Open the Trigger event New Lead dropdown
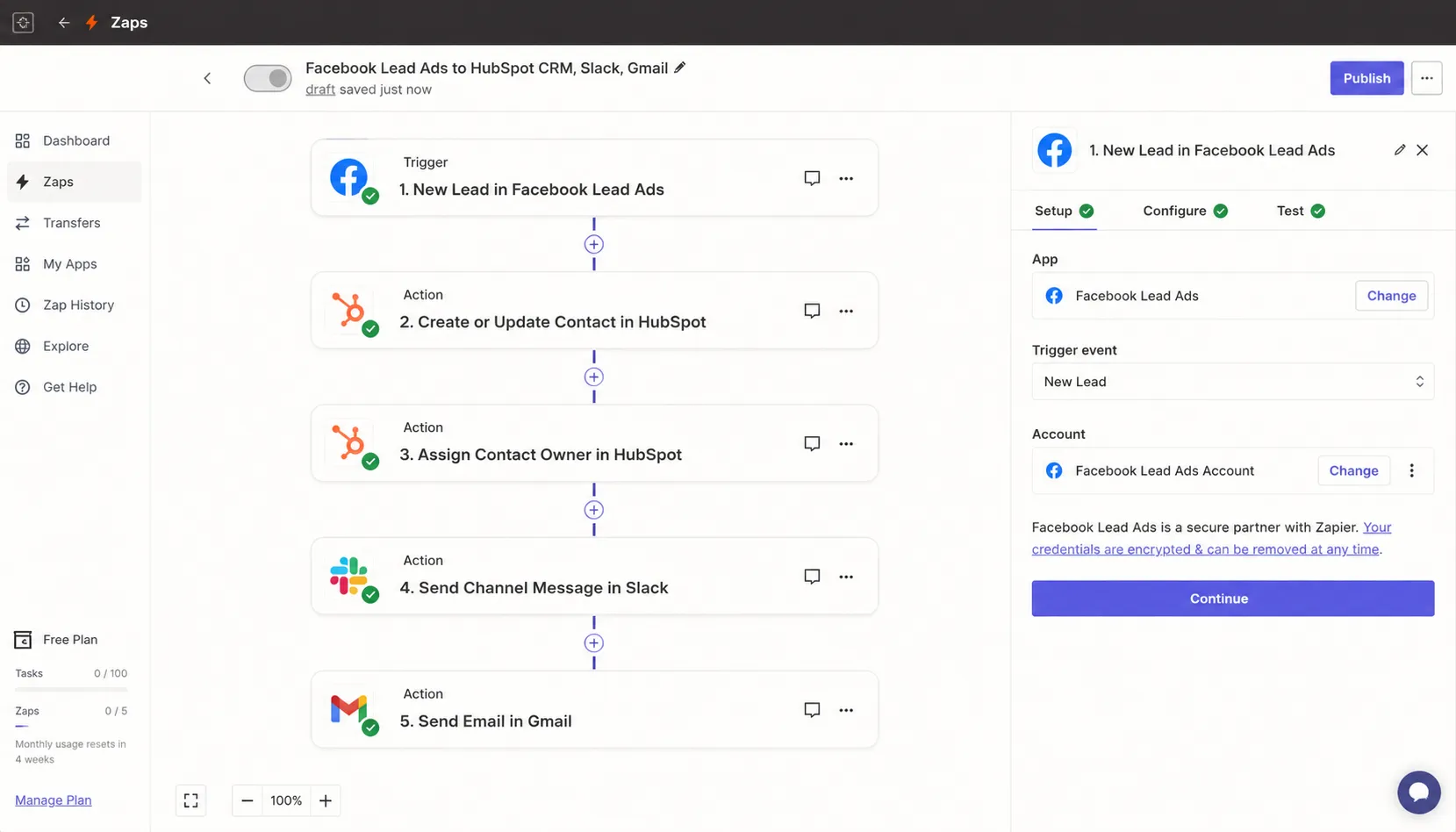The image size is (1456, 832). tap(1233, 382)
